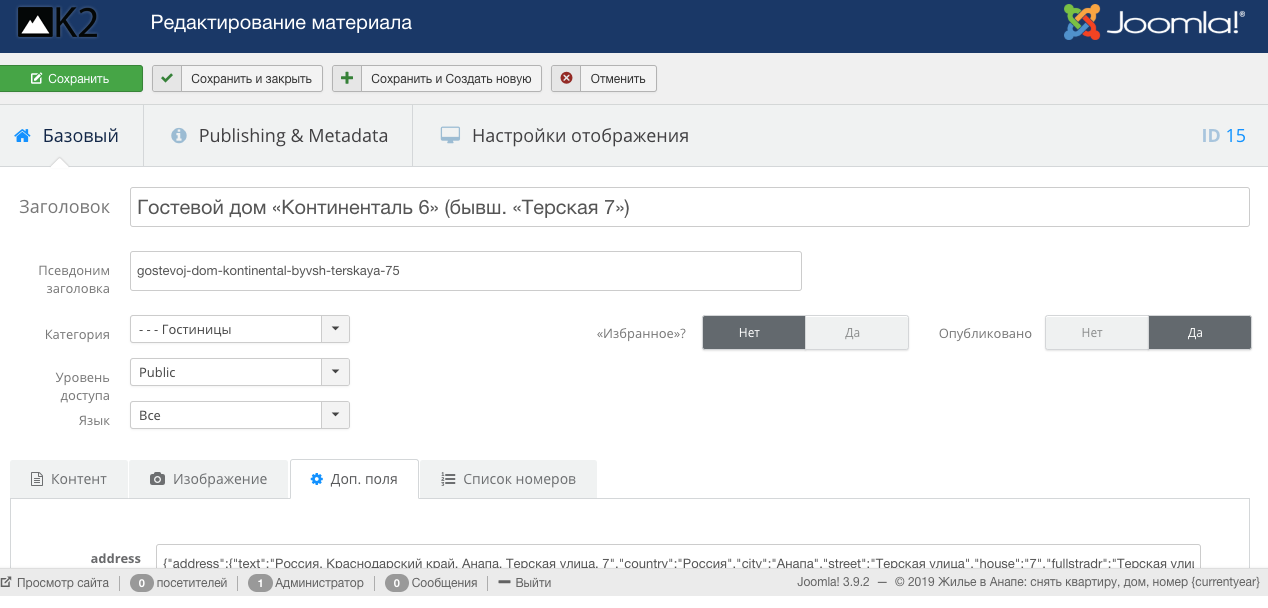Image resolution: width=1268 pixels, height=608 pixels.
Task: Click the Редактирование материала heading
Action: tap(281, 22)
